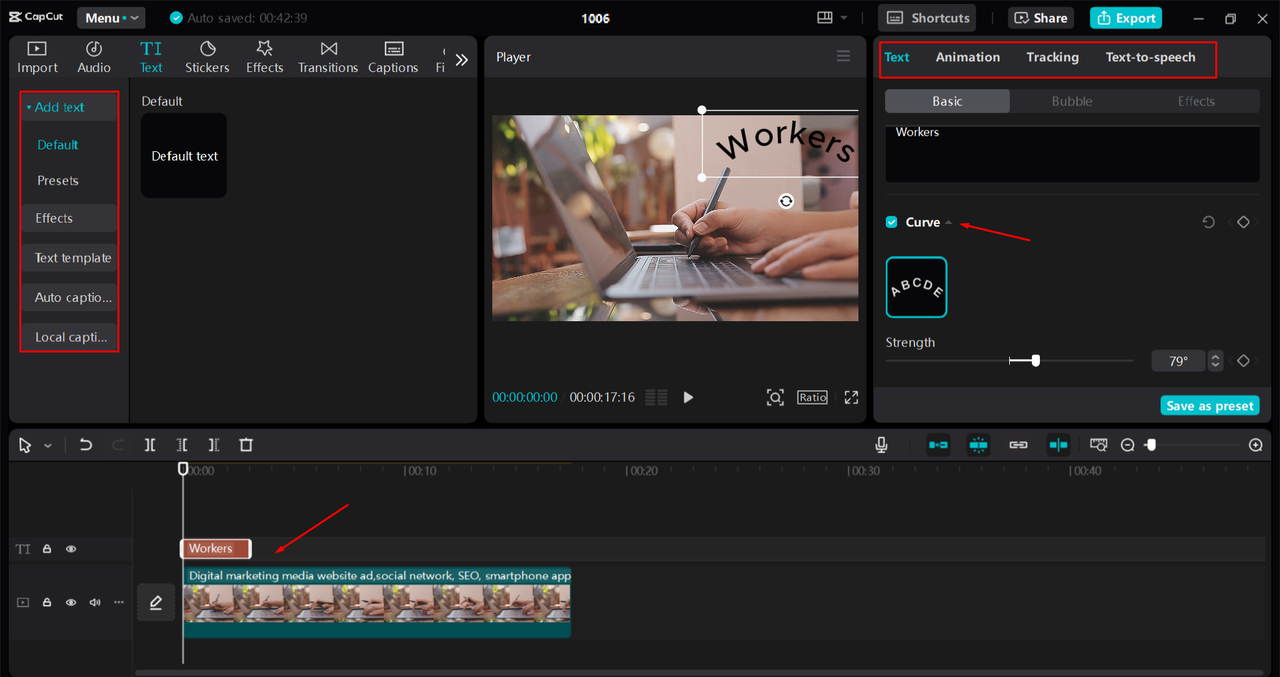1280x677 pixels.
Task: Toggle preview axis in timeline
Action: click(x=1058, y=445)
